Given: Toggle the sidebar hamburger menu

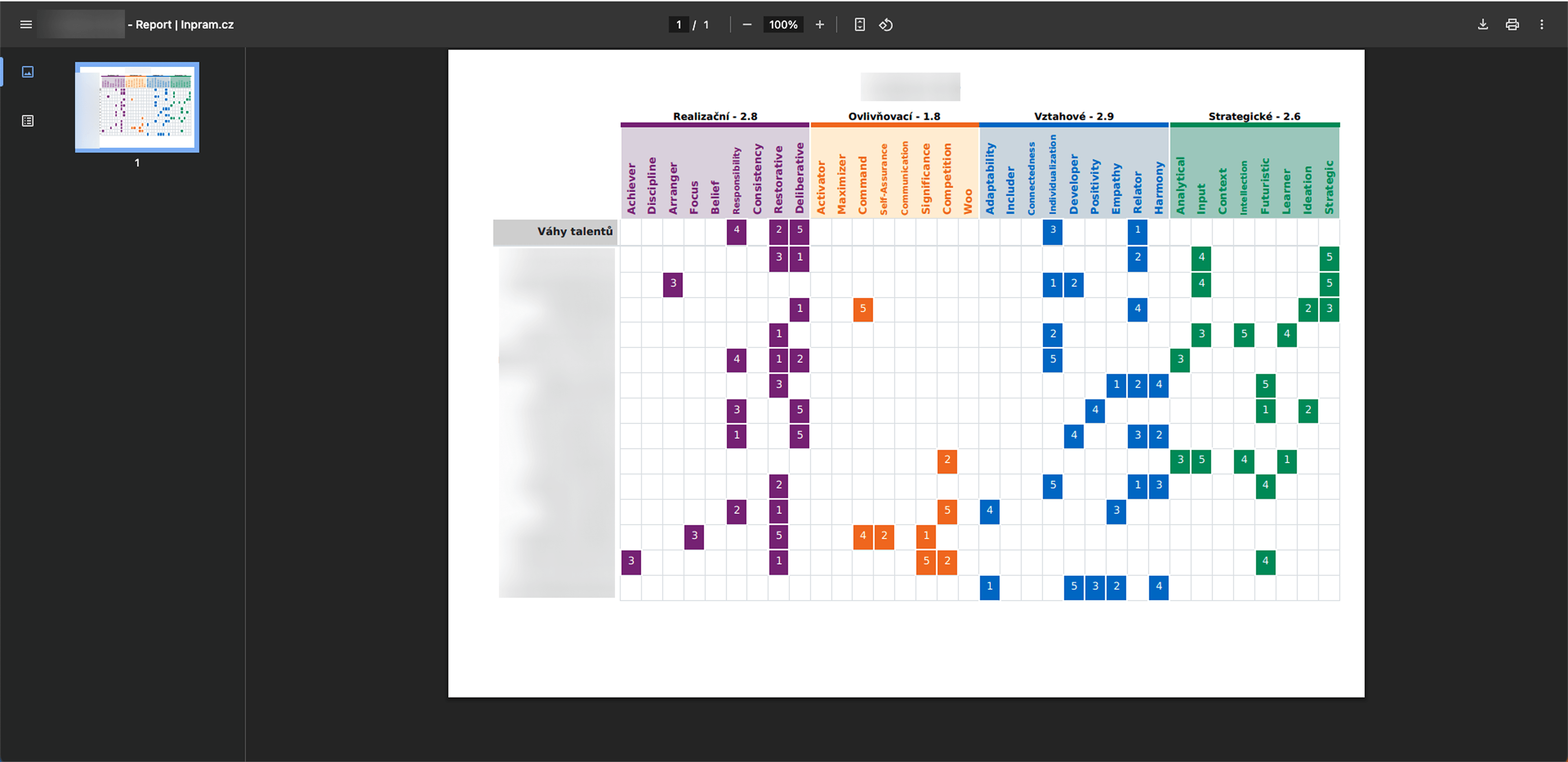Looking at the screenshot, I should coord(26,25).
